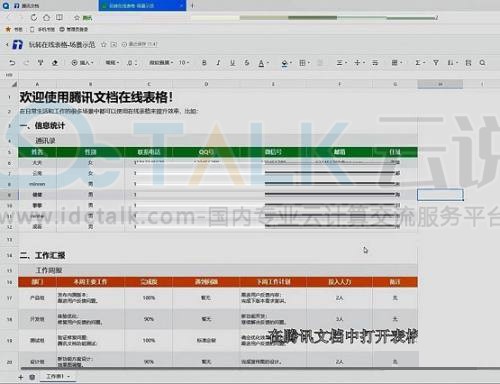Screen dimensions: 500x384
Task: Click the horizontal scrollbar at the bottom
Action: coord(260,368)
